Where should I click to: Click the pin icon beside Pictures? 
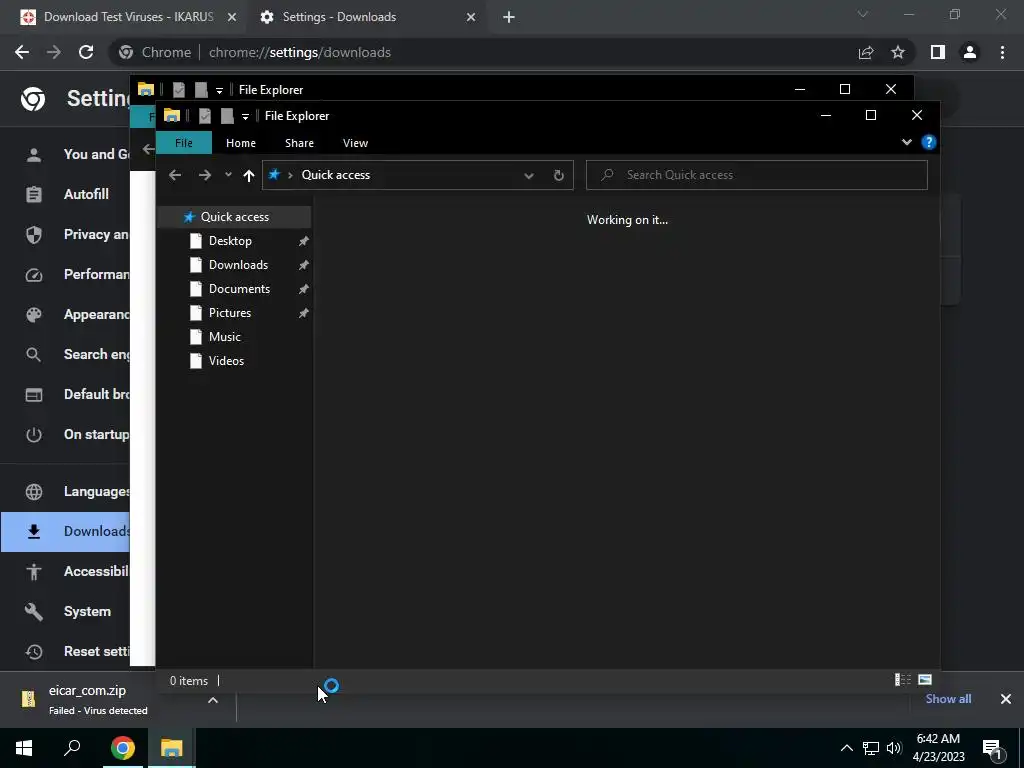(x=303, y=313)
